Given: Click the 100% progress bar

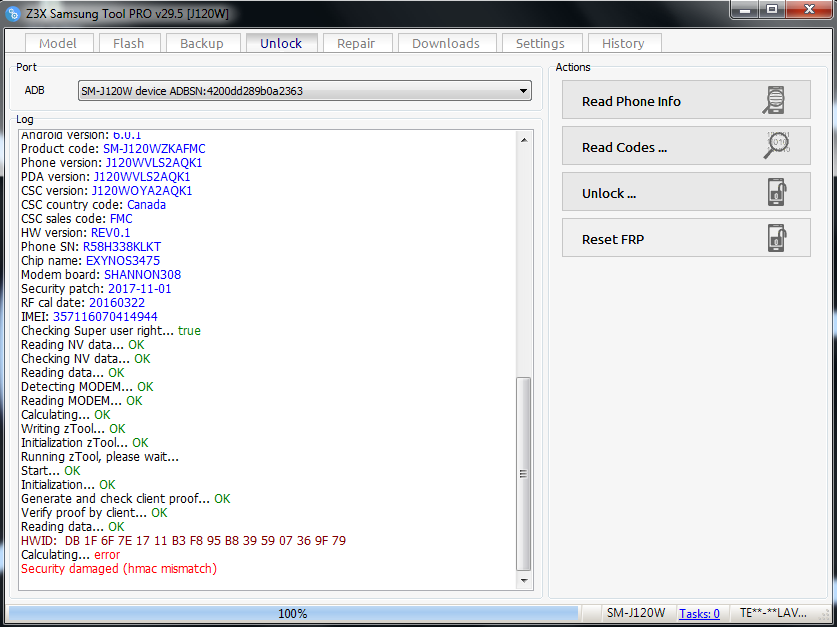Looking at the screenshot, I should coord(293,614).
